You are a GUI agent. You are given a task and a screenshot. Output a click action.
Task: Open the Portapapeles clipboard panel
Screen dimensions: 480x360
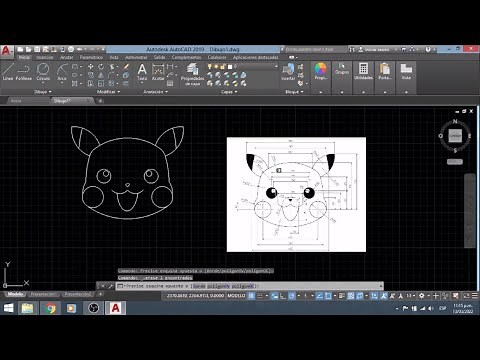tap(385, 71)
